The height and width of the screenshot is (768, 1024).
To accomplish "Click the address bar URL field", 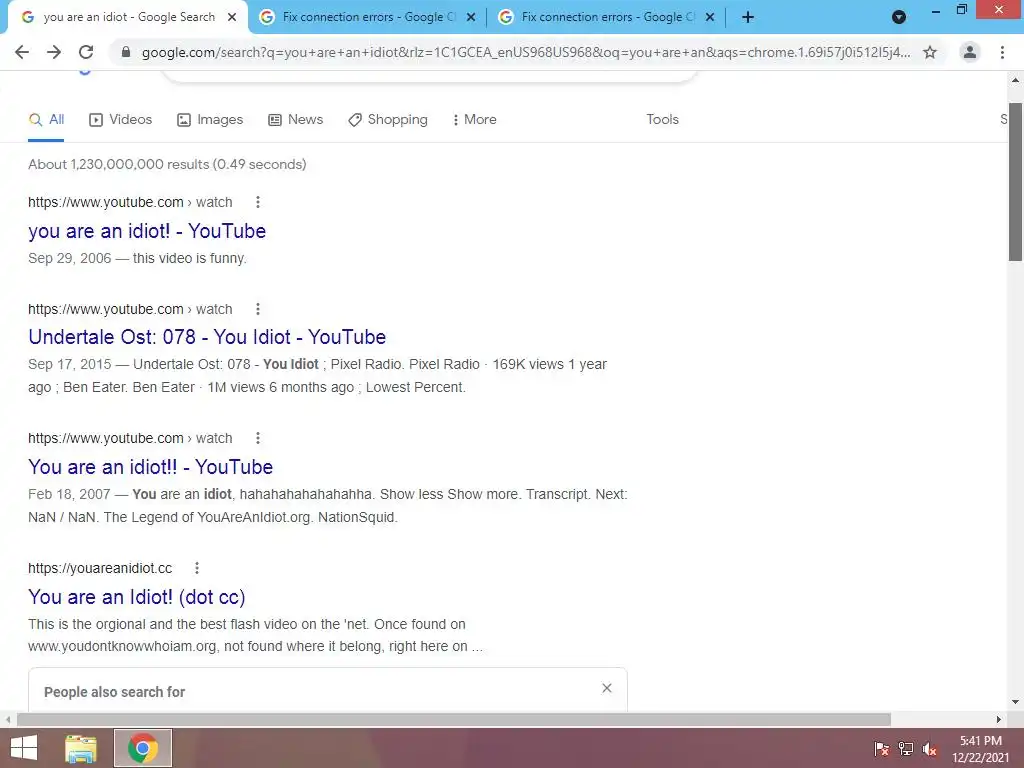I will pyautogui.click(x=526, y=52).
